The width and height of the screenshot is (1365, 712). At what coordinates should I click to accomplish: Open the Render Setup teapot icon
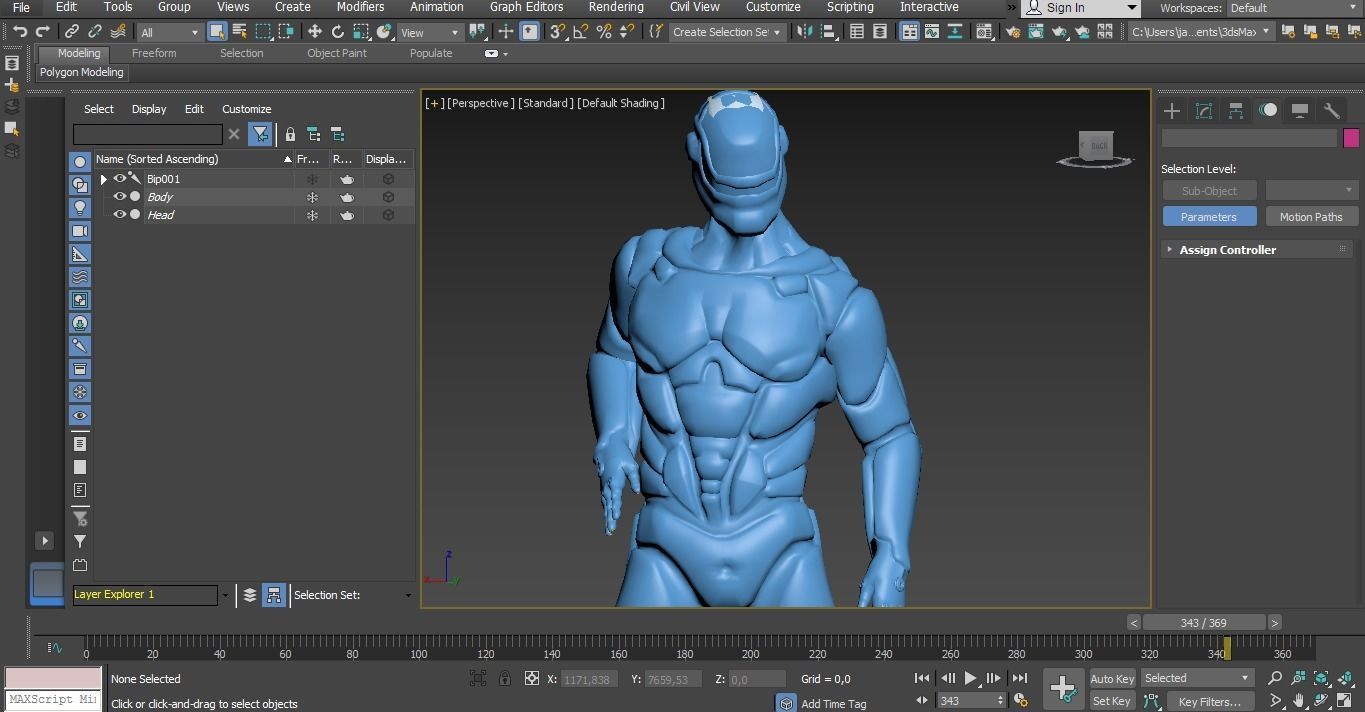1012,32
